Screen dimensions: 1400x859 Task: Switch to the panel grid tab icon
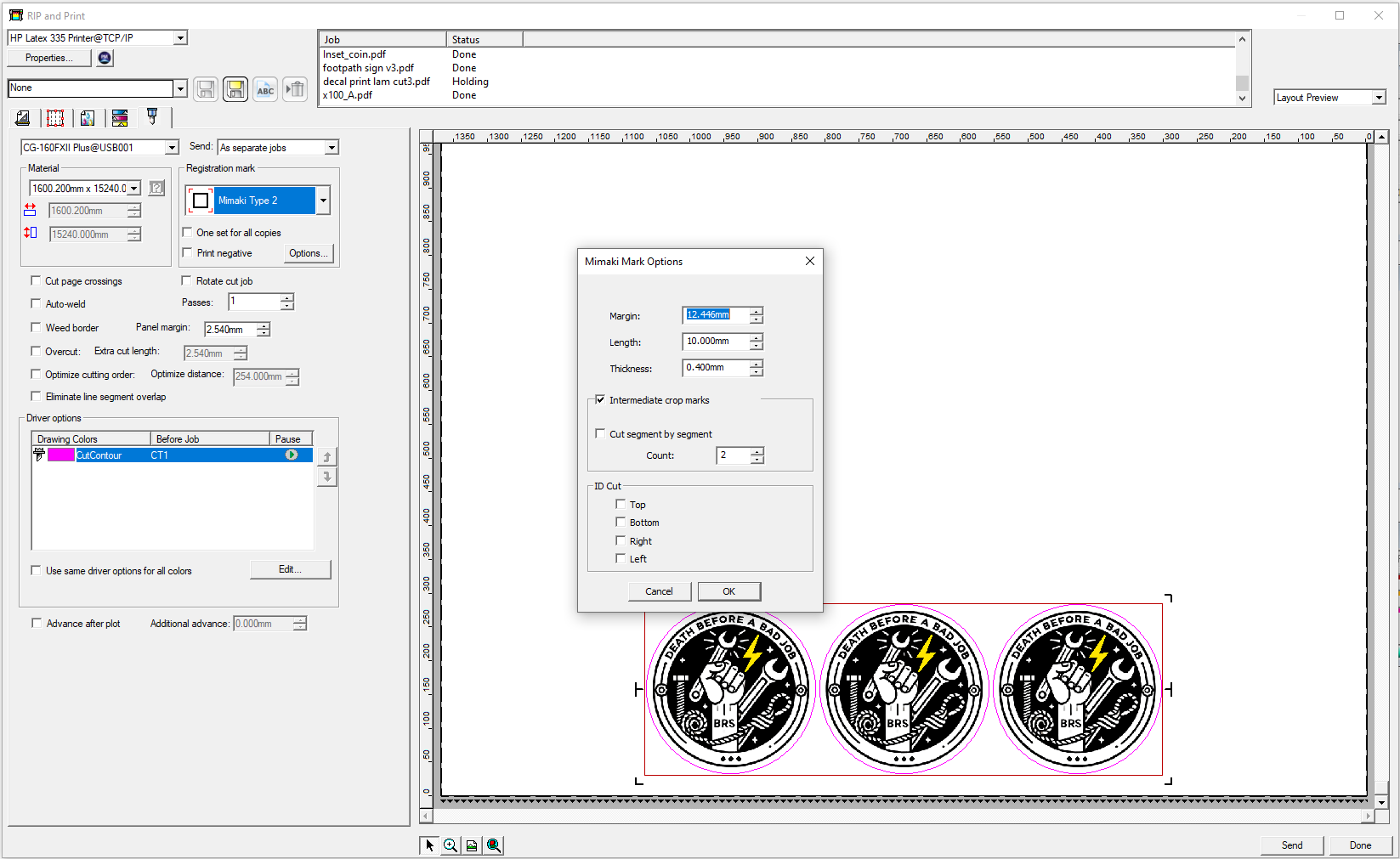55,118
